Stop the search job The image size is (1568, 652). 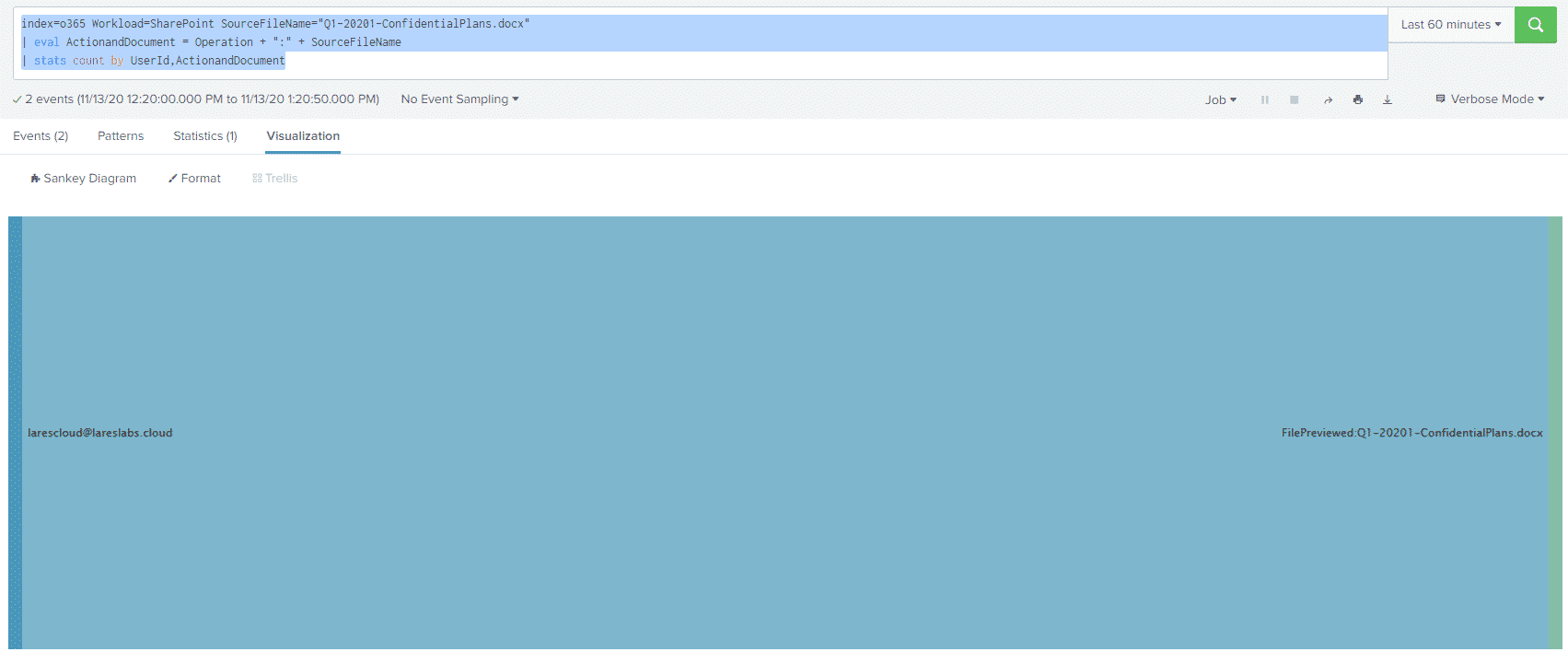coord(1294,99)
